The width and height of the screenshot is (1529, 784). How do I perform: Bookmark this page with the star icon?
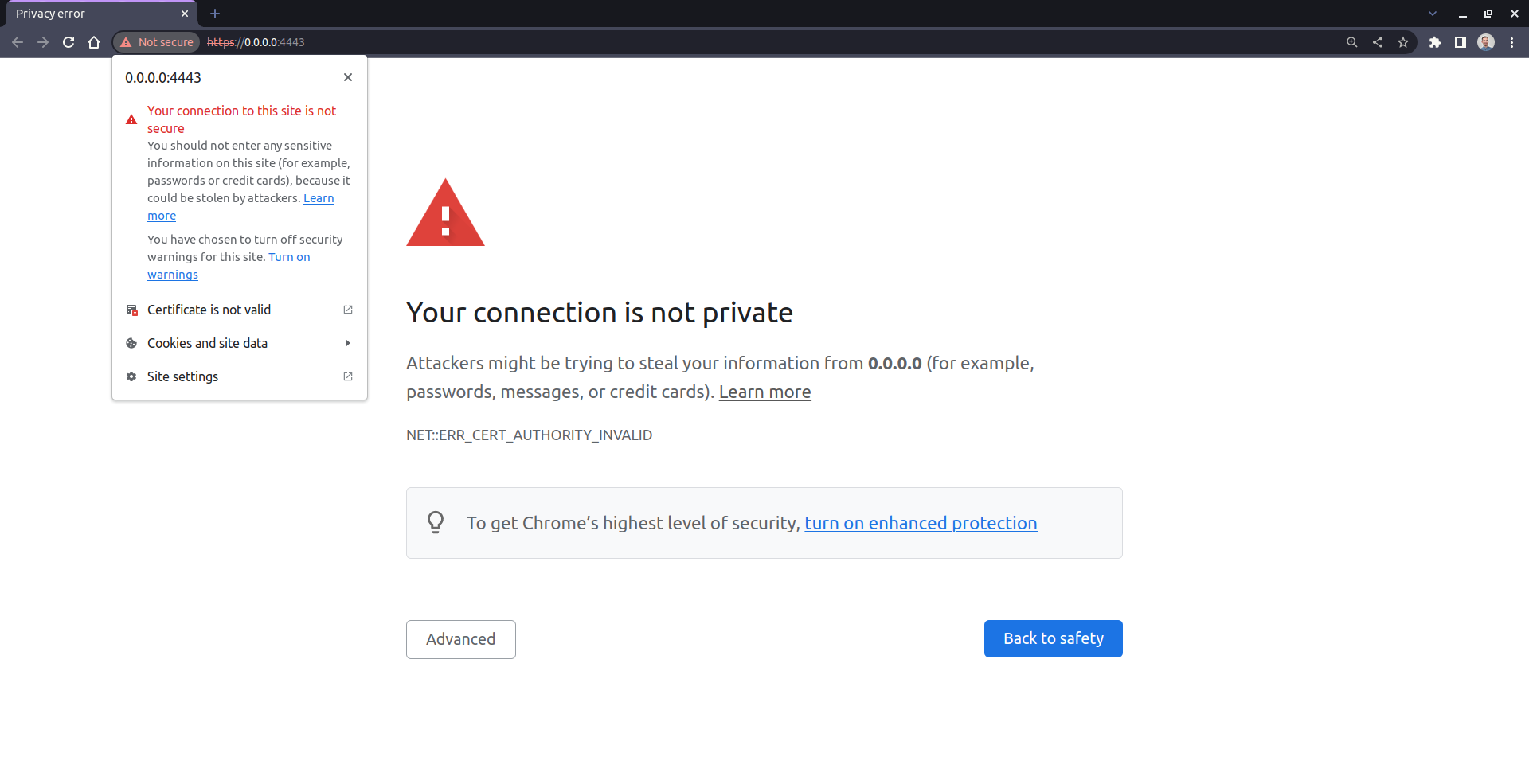pos(1404,42)
